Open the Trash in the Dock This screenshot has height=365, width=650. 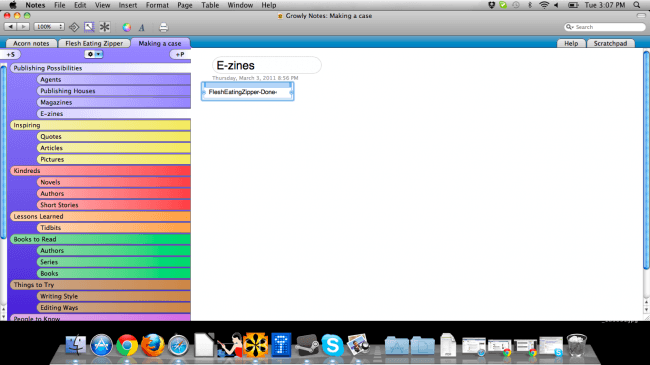[x=577, y=345]
